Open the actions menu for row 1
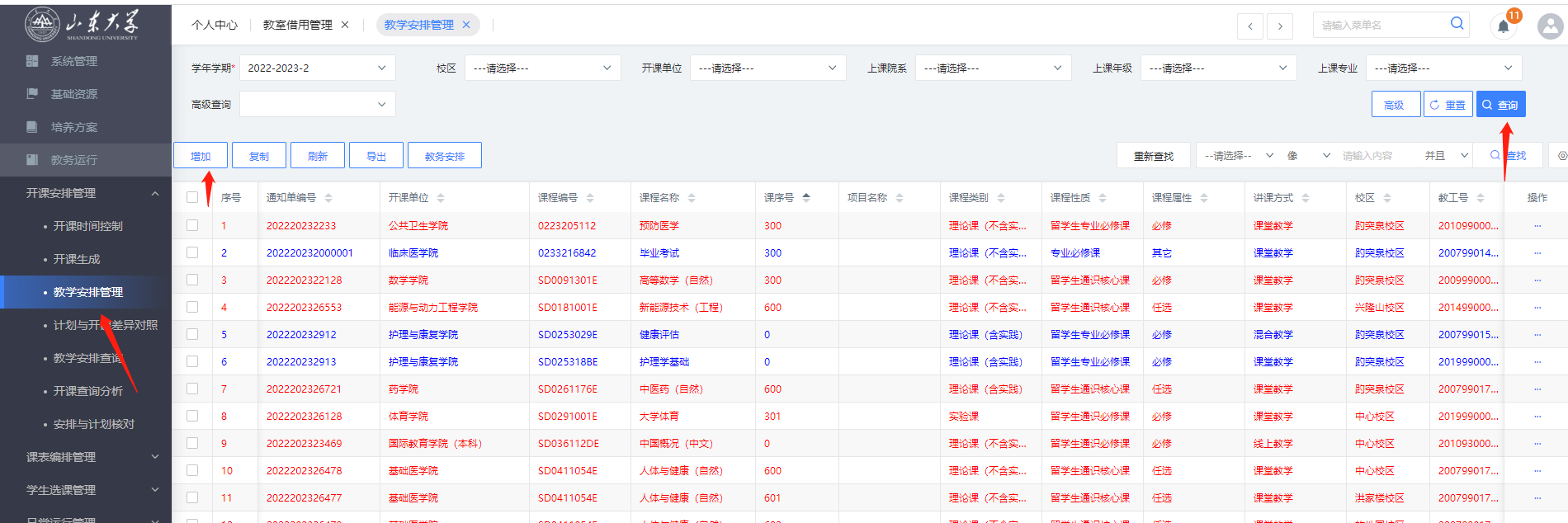The width and height of the screenshot is (1568, 523). pyautogui.click(x=1537, y=226)
